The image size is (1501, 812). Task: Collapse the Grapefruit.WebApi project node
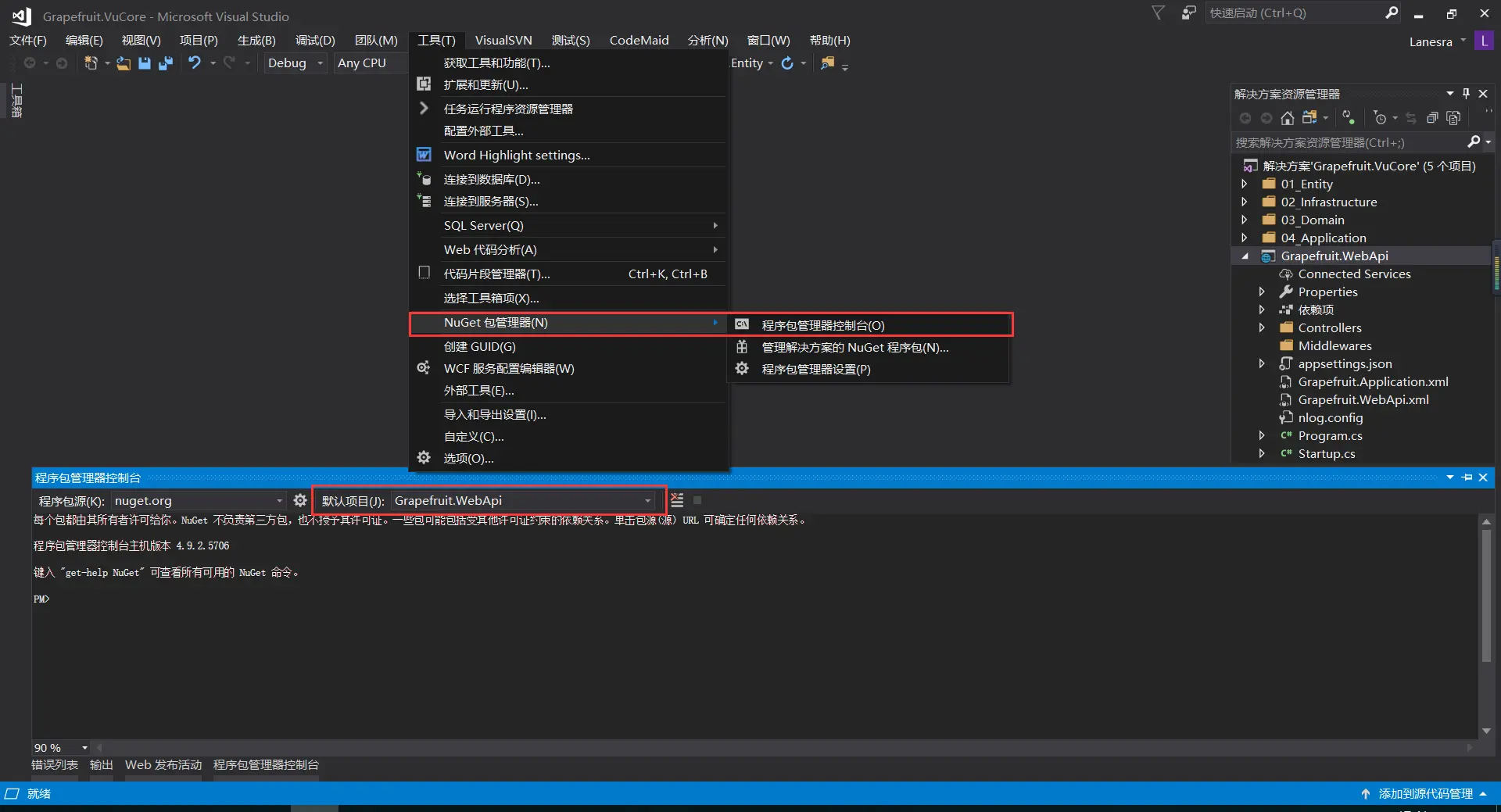point(1245,256)
